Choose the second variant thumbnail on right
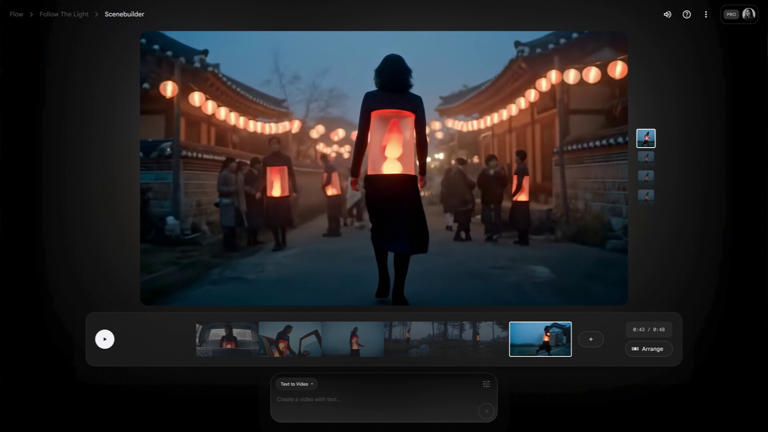 pos(646,157)
